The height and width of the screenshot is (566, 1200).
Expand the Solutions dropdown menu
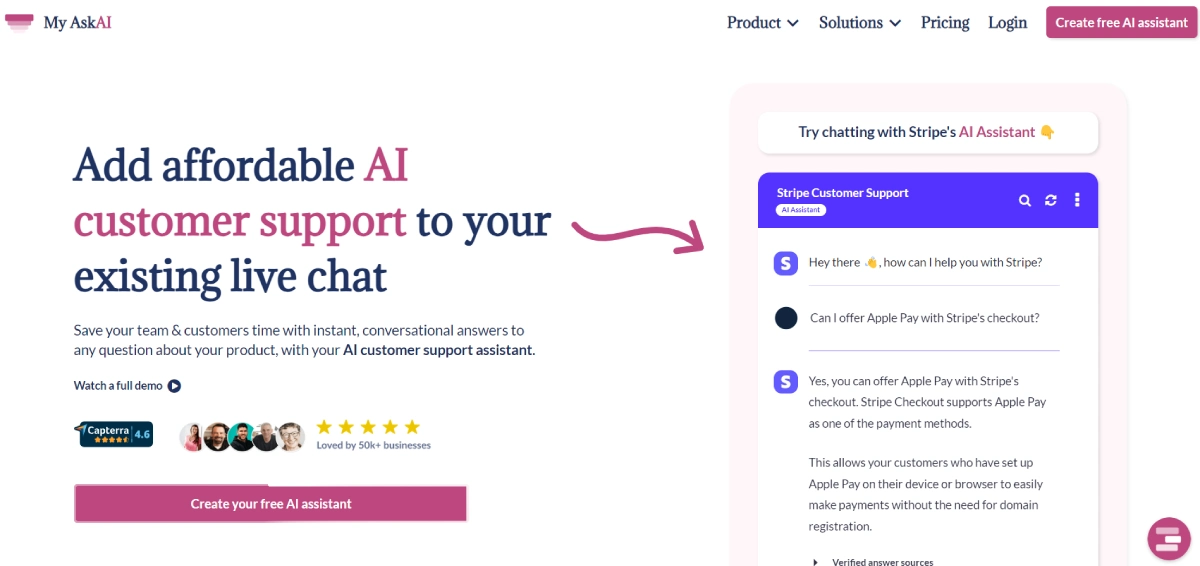(859, 23)
